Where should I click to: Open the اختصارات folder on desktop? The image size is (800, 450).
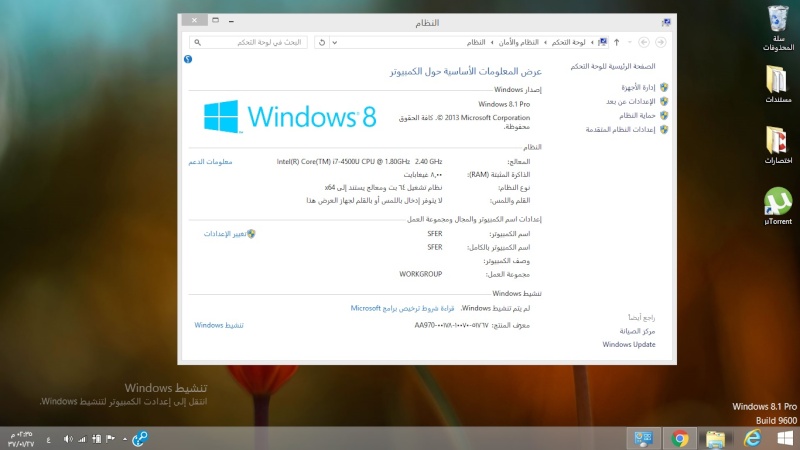pos(778,145)
